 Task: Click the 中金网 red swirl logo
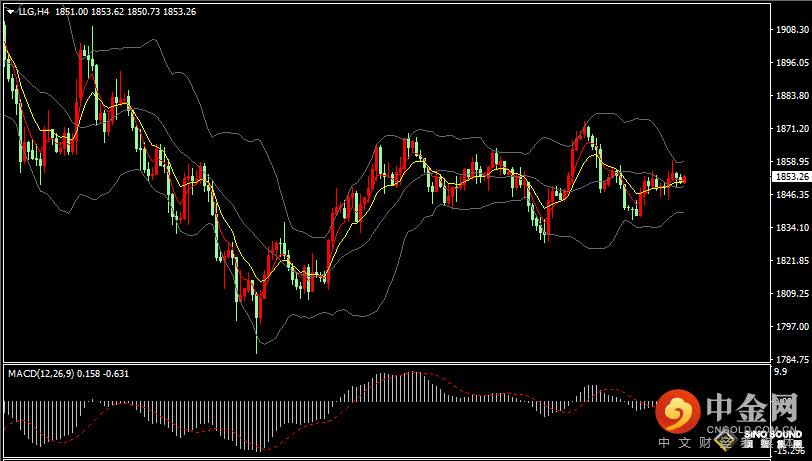[x=677, y=412]
